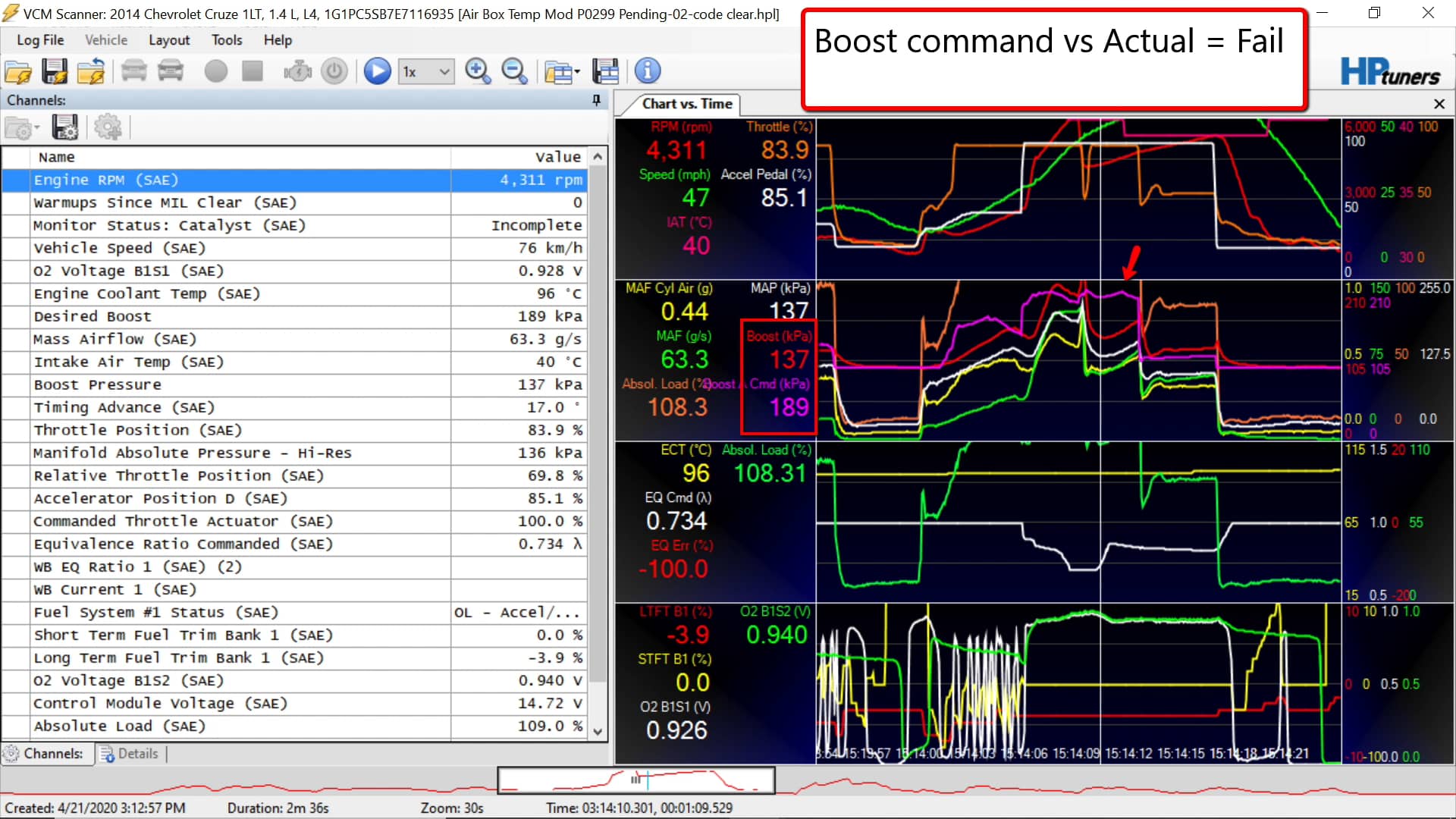Open the engine diagnostics icon
Image resolution: width=1456 pixels, height=819 pixels.
coord(298,71)
